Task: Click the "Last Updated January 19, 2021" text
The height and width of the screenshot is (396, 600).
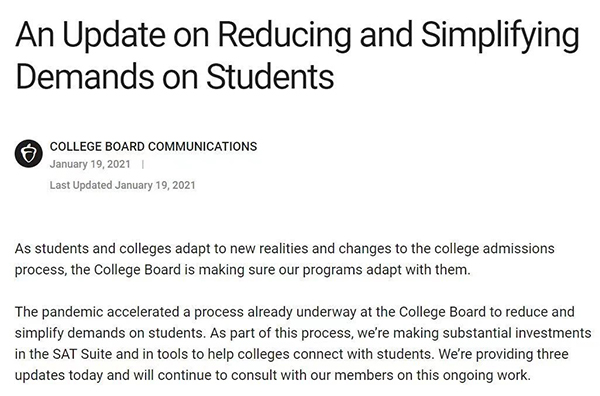Action: (122, 185)
